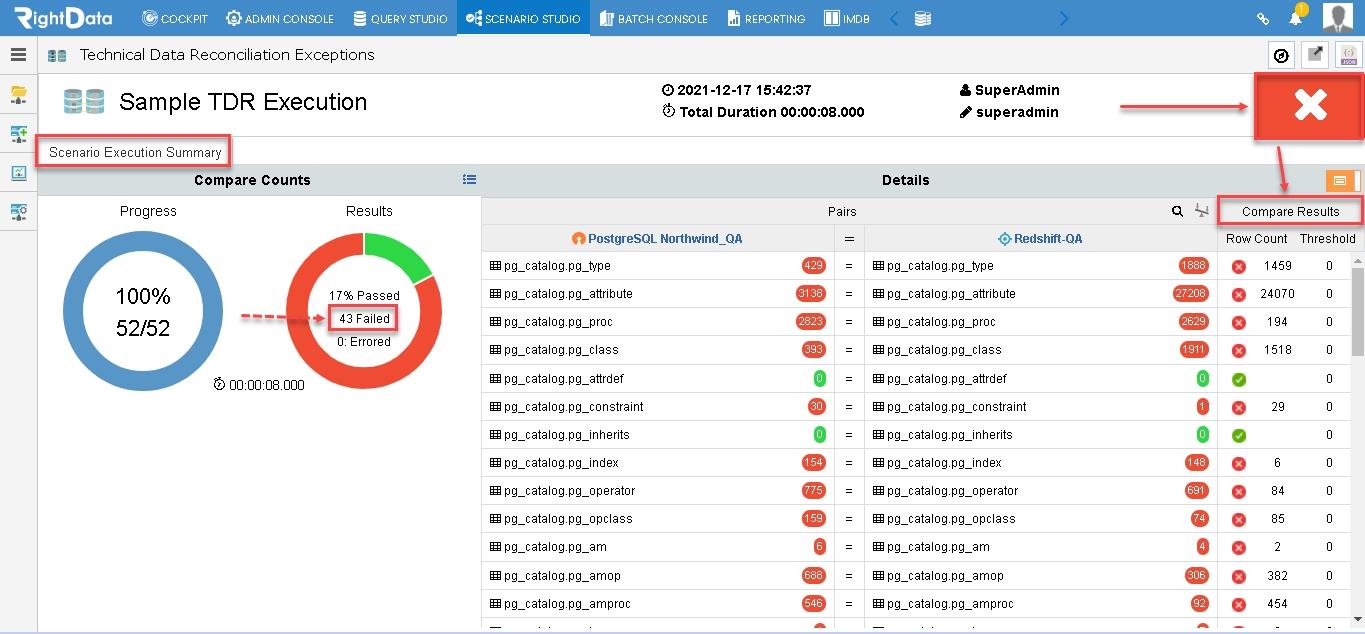Click the JSON export icon below the avatar
The image size is (1365, 634).
[1346, 55]
